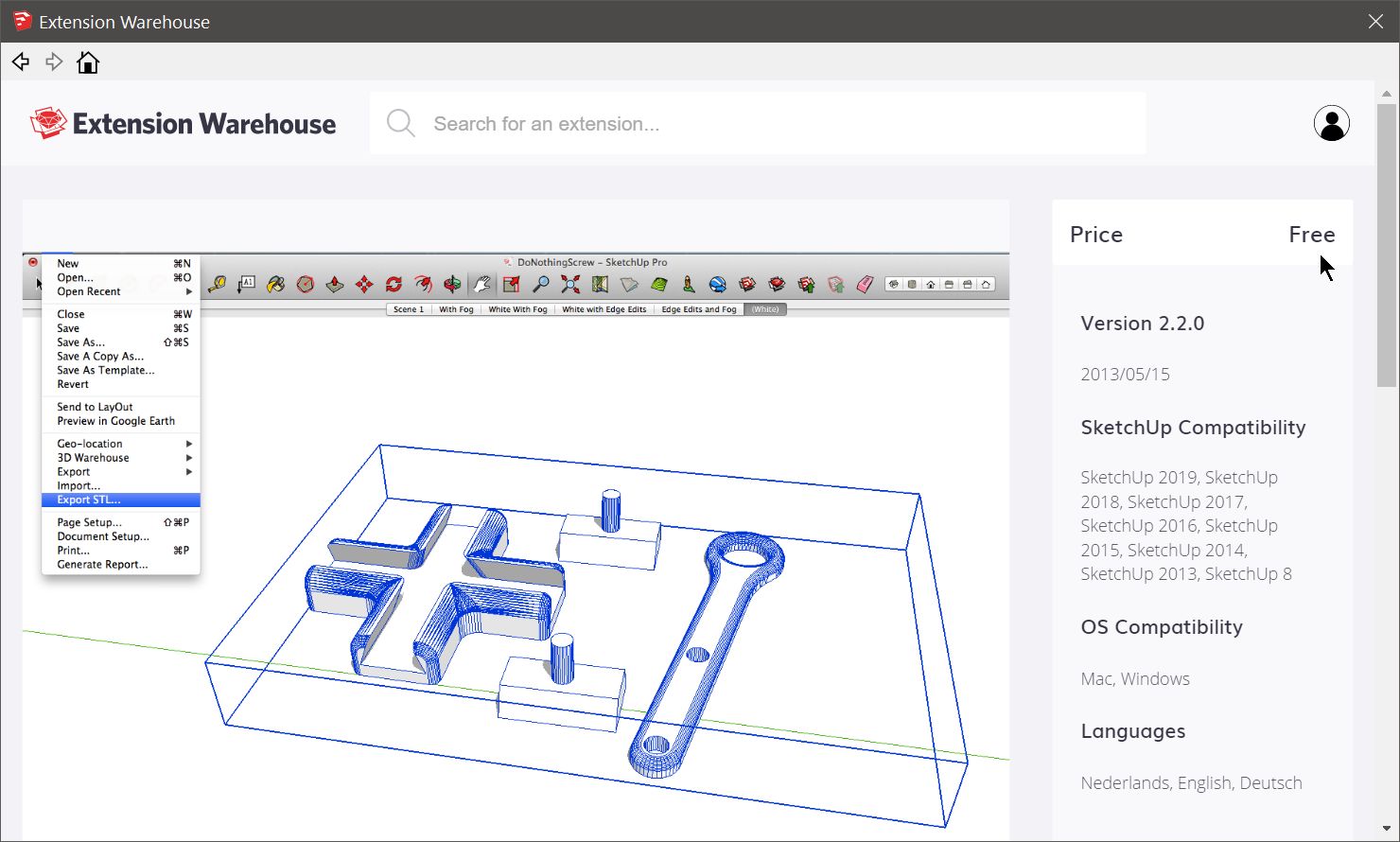Go back with the left arrow
This screenshot has height=842, width=1400.
pos(21,62)
